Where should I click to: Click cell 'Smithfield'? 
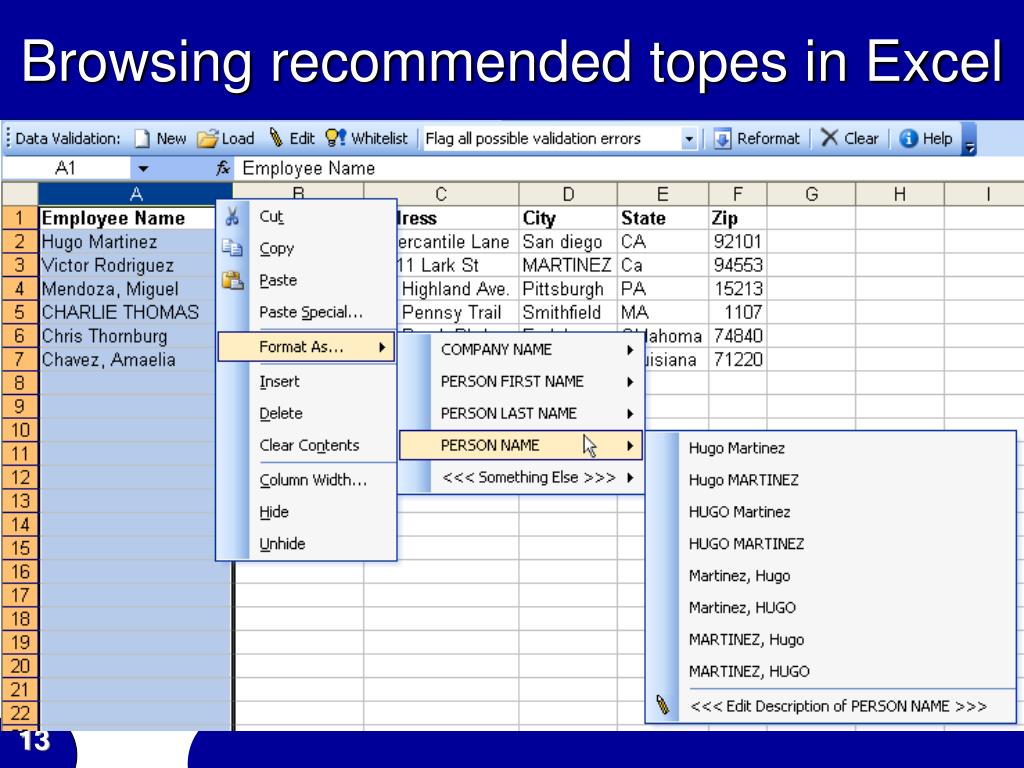click(568, 312)
